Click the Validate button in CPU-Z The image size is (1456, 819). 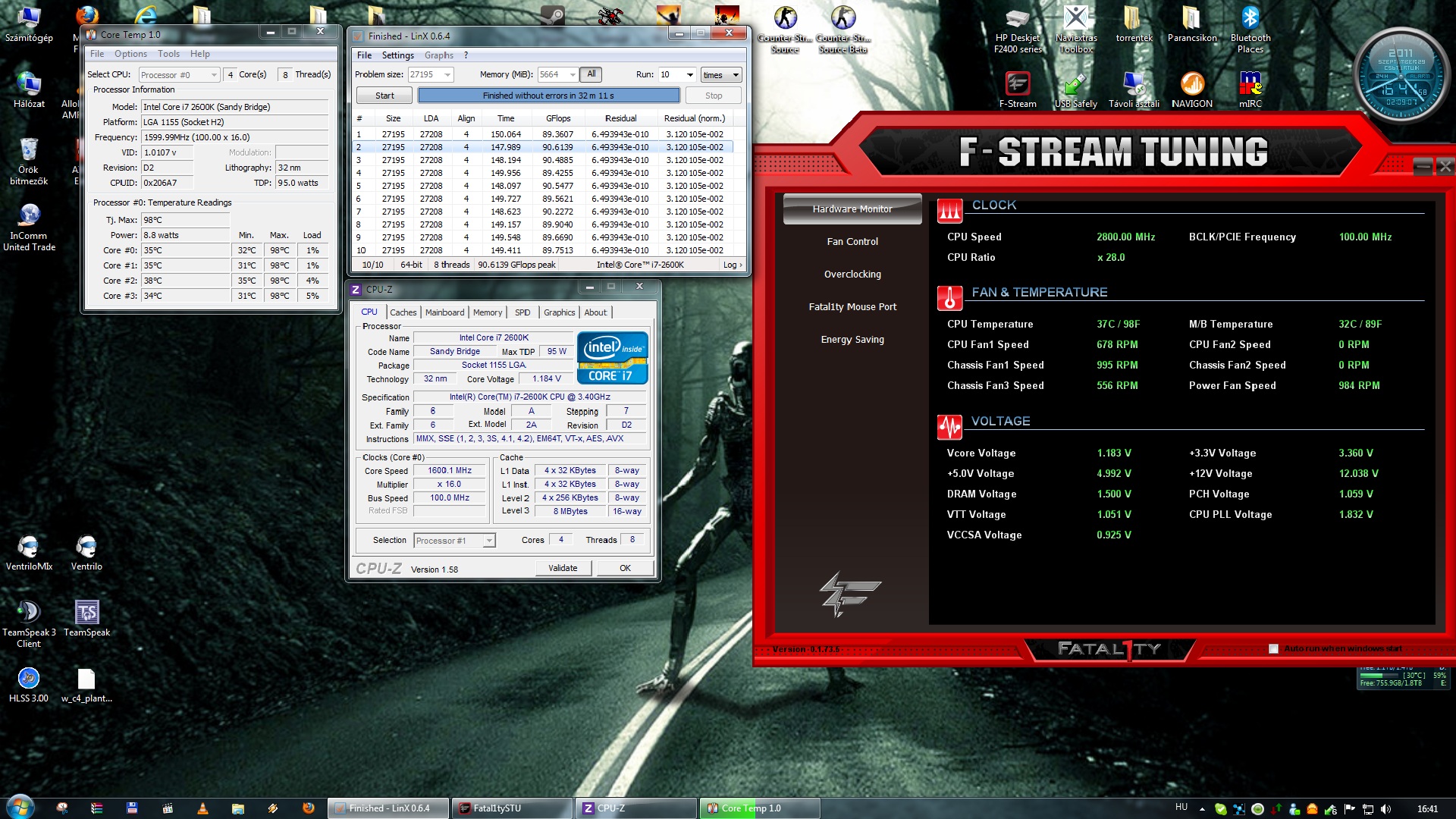(563, 568)
